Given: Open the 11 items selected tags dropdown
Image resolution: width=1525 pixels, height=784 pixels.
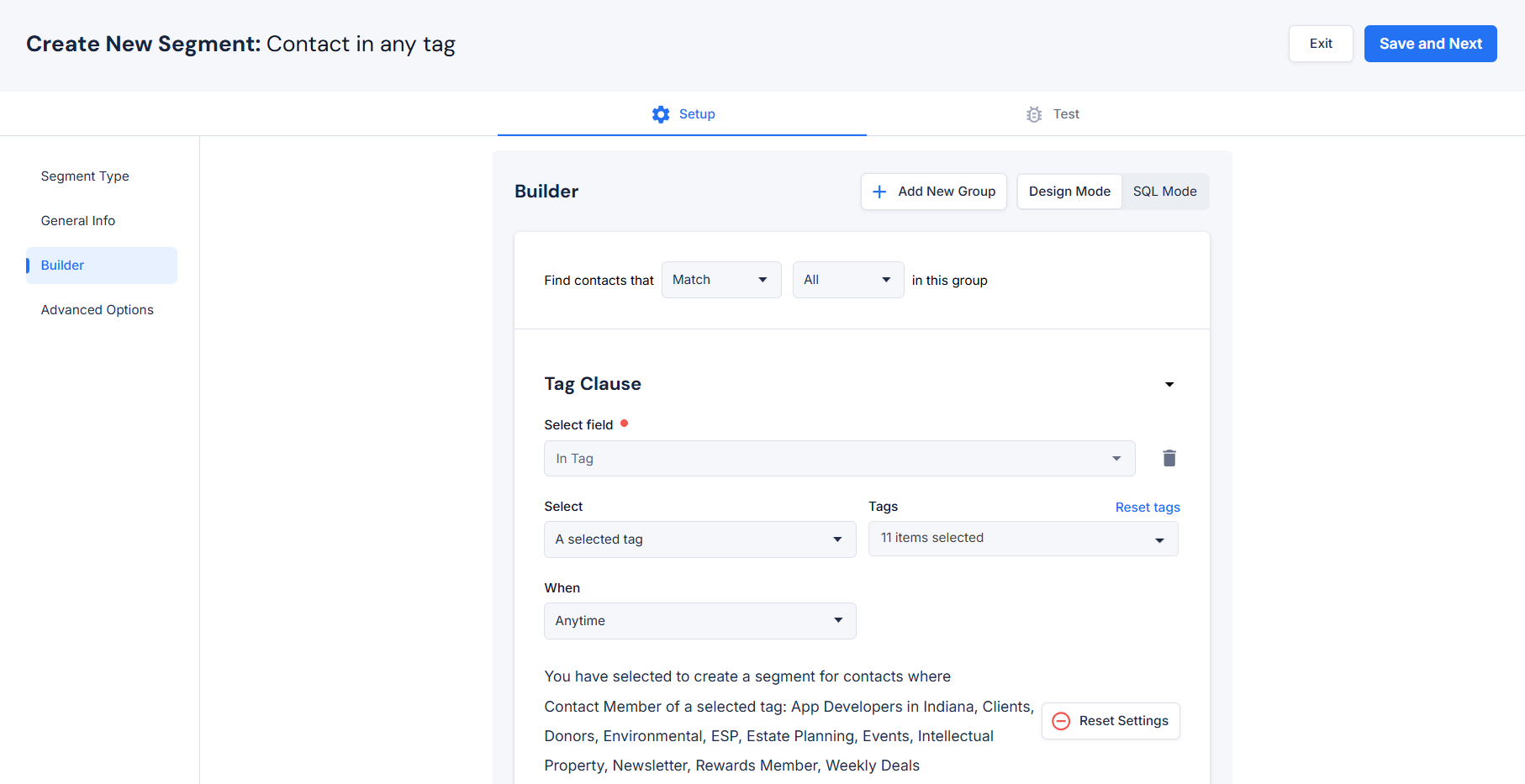Looking at the screenshot, I should [1022, 539].
